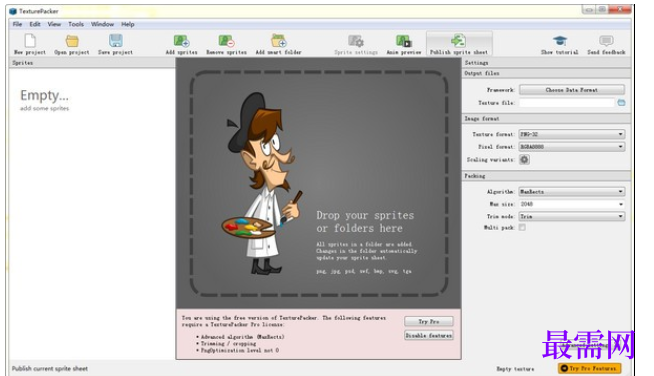Remove sprites toolbar icon

pos(226,41)
